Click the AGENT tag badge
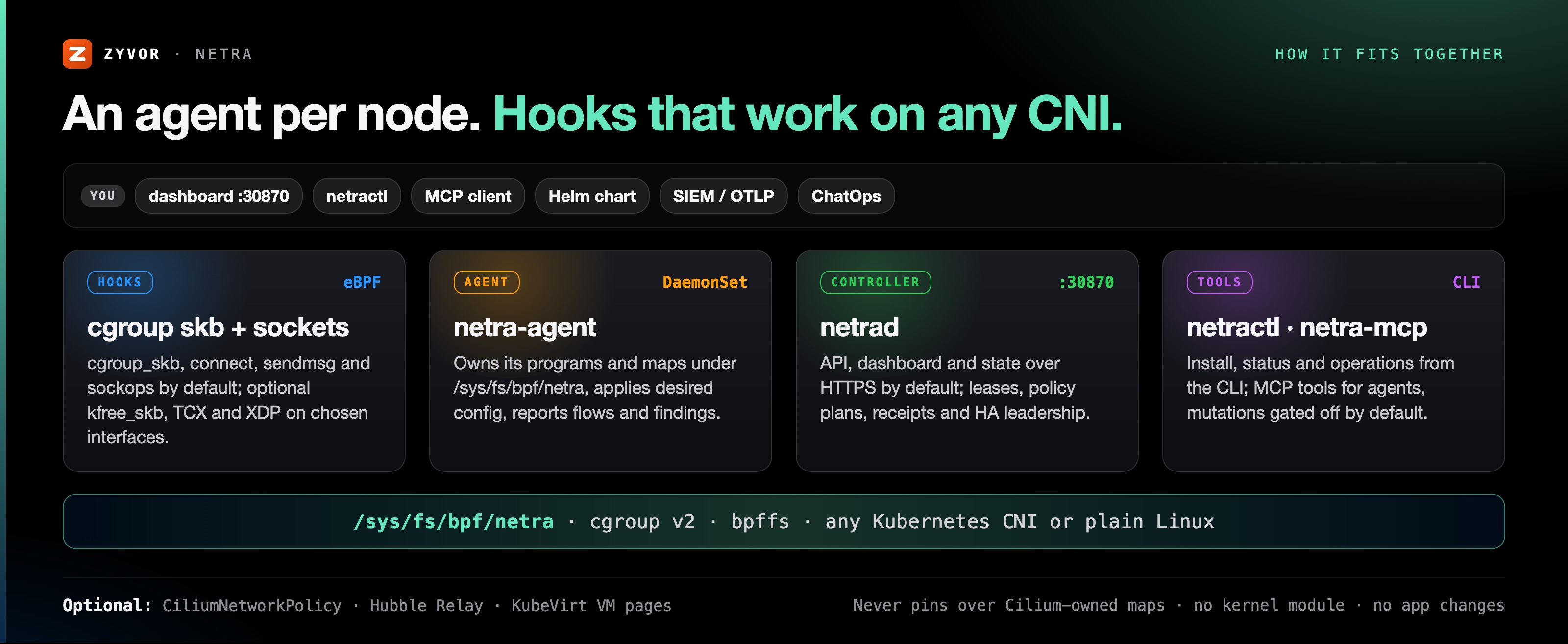Screen dimensions: 1568x644 pyautogui.click(x=487, y=282)
